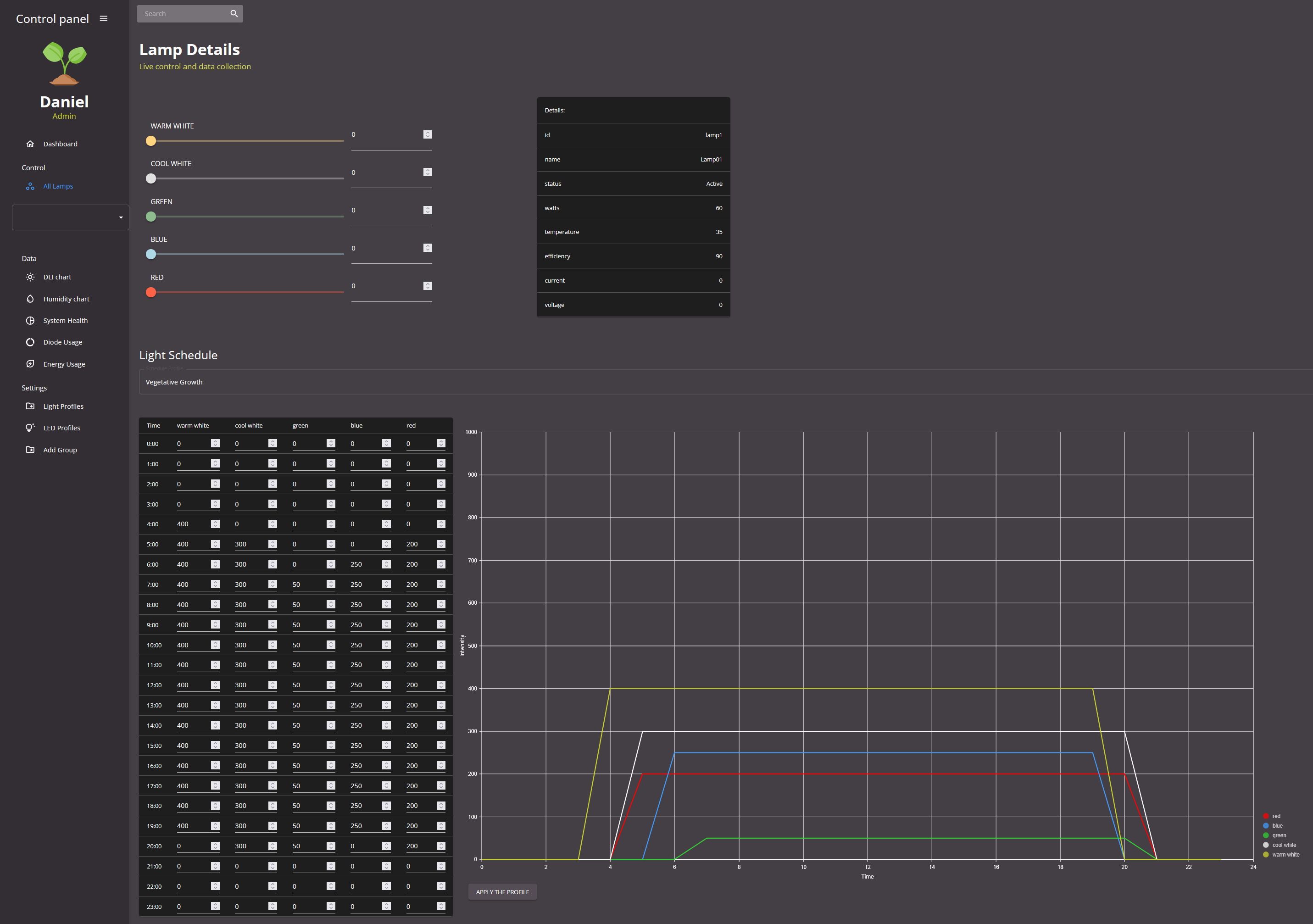Go to All Lamps in sidebar
This screenshot has height=924, width=1313.
(58, 186)
